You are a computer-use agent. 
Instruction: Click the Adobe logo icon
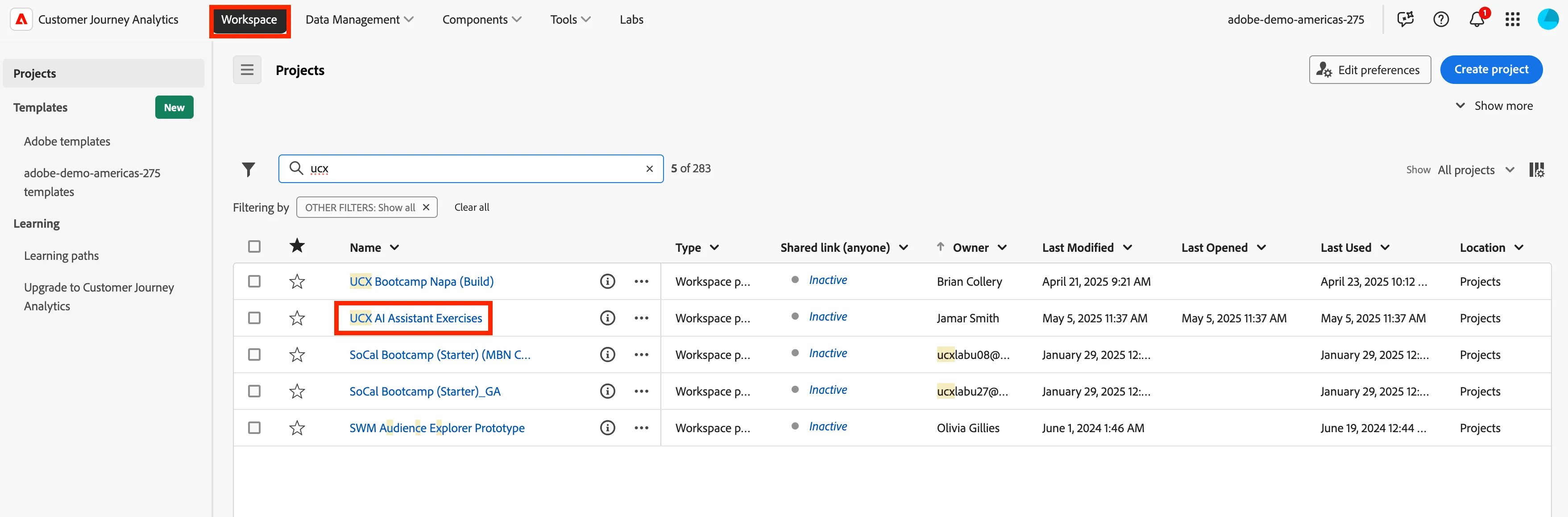point(21,20)
